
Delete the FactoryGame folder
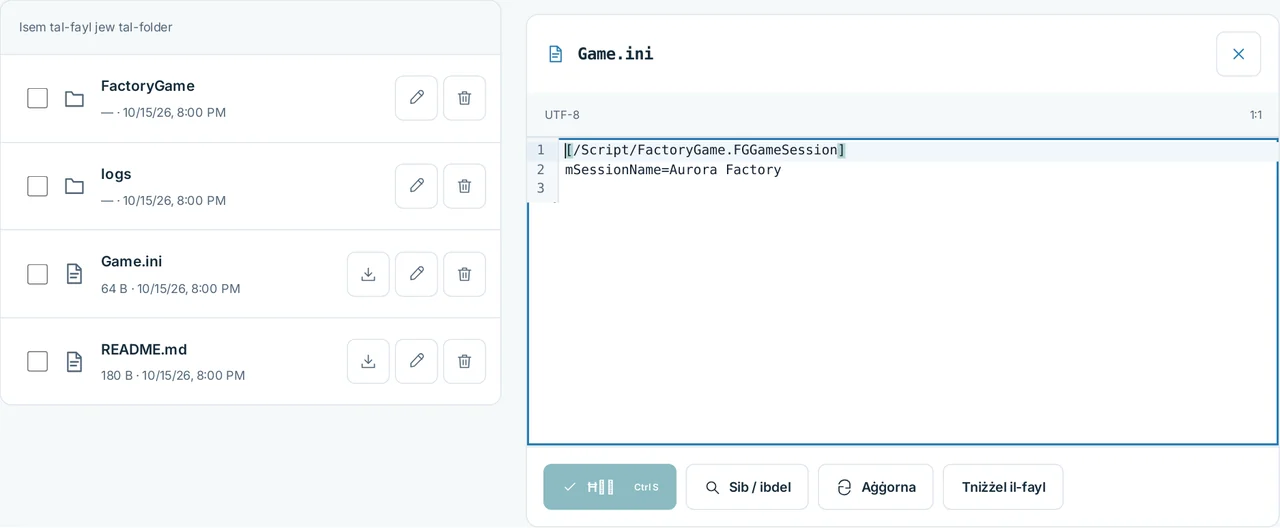click(464, 98)
